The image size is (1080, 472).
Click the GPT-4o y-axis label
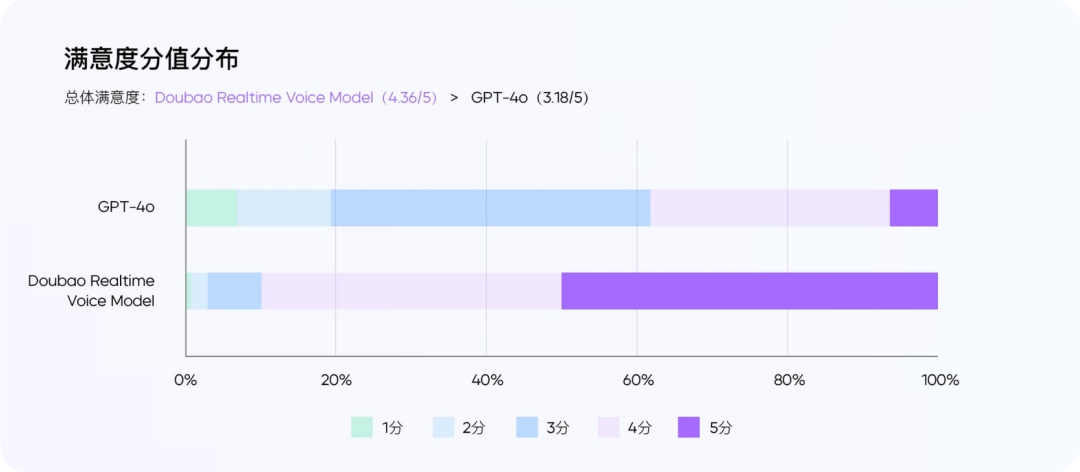pos(125,208)
